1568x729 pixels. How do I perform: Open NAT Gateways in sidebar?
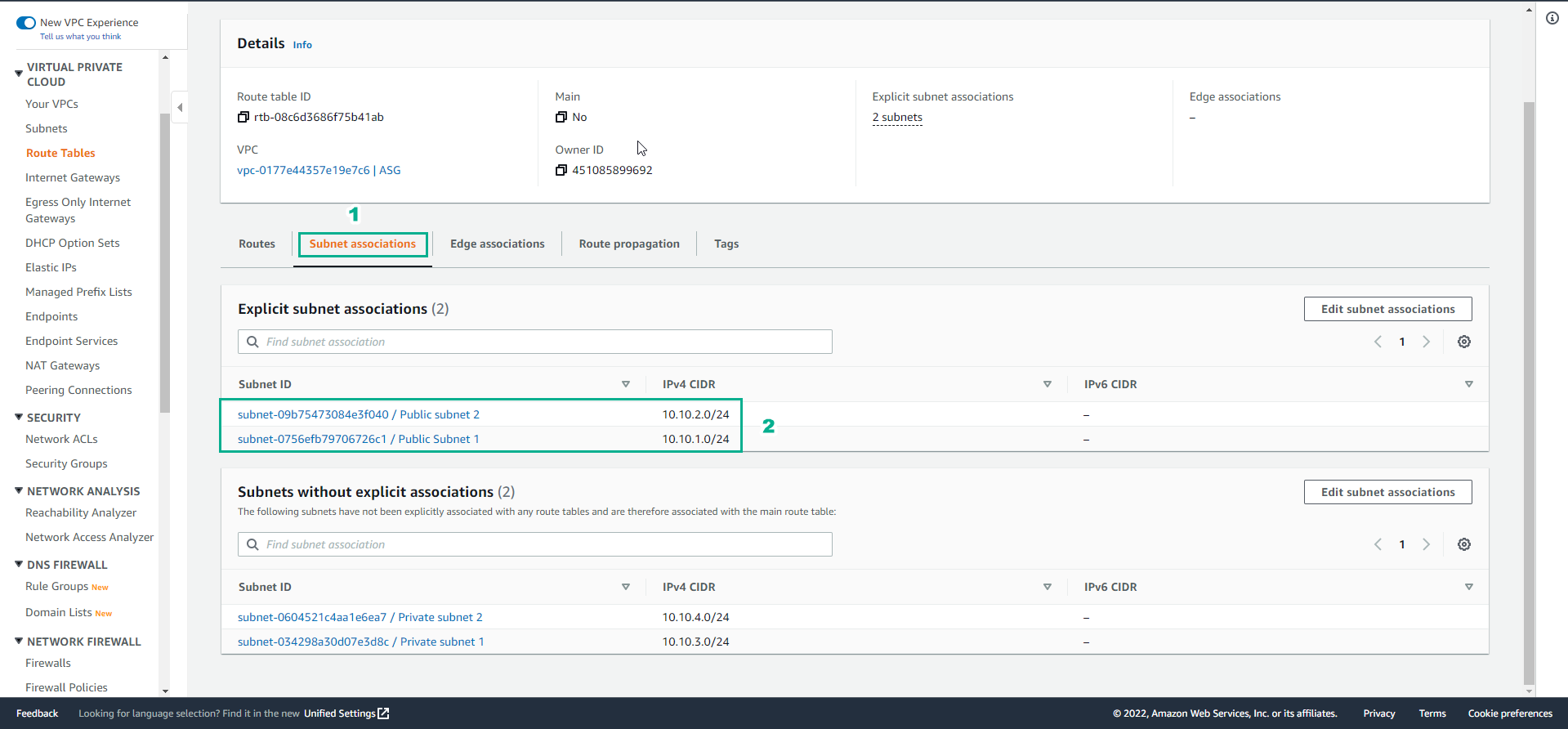pos(63,365)
